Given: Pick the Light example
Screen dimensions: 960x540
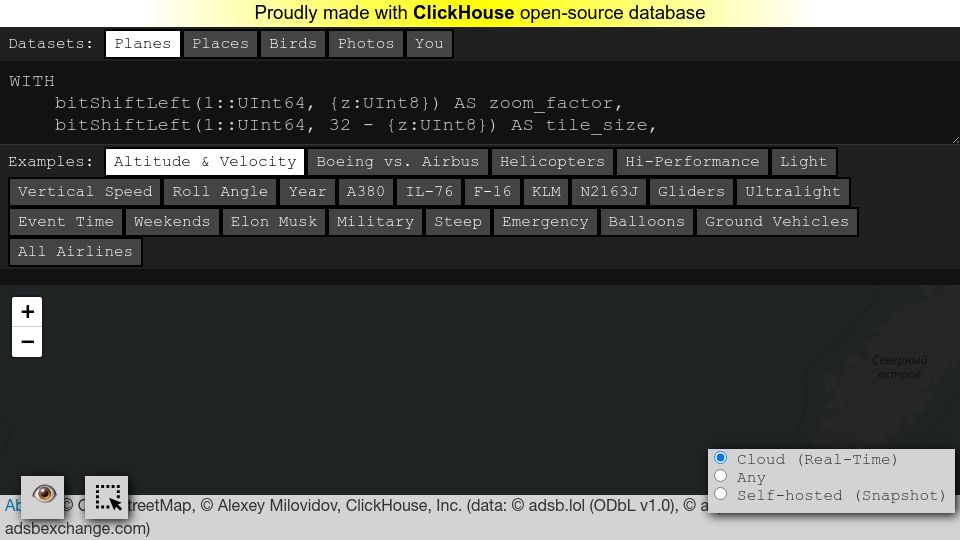Looking at the screenshot, I should click(803, 162).
